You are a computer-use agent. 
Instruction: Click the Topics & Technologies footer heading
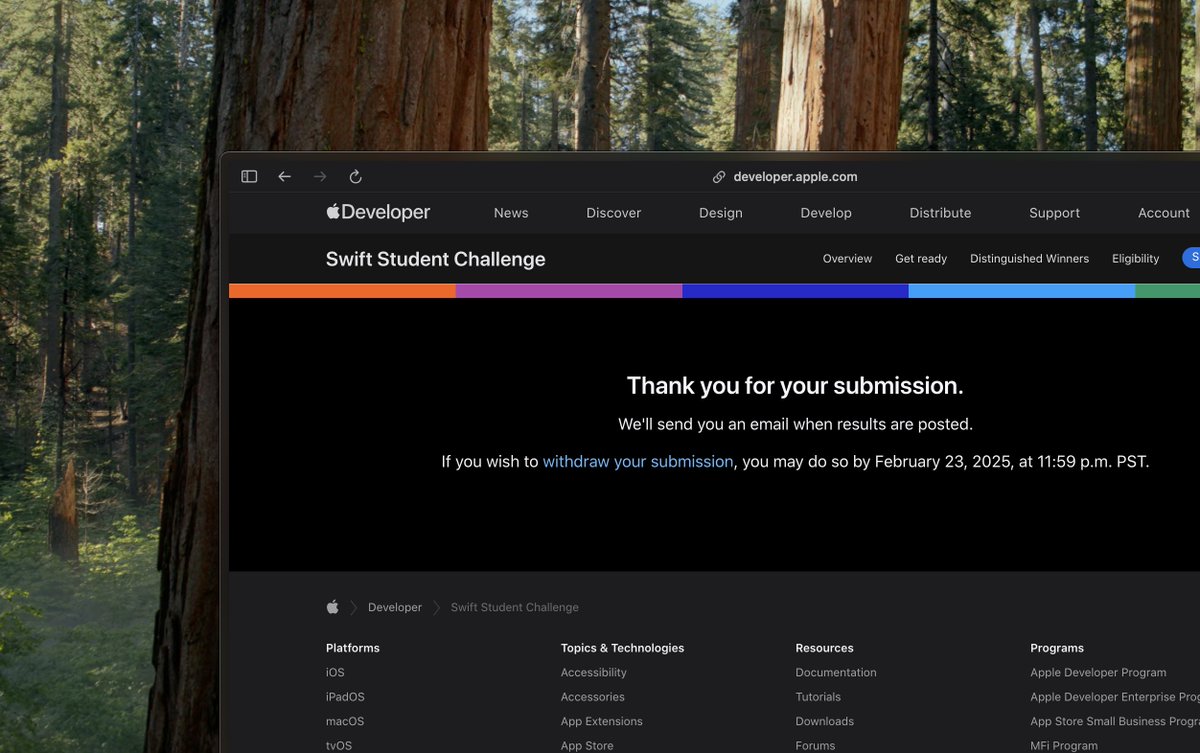[x=623, y=648]
